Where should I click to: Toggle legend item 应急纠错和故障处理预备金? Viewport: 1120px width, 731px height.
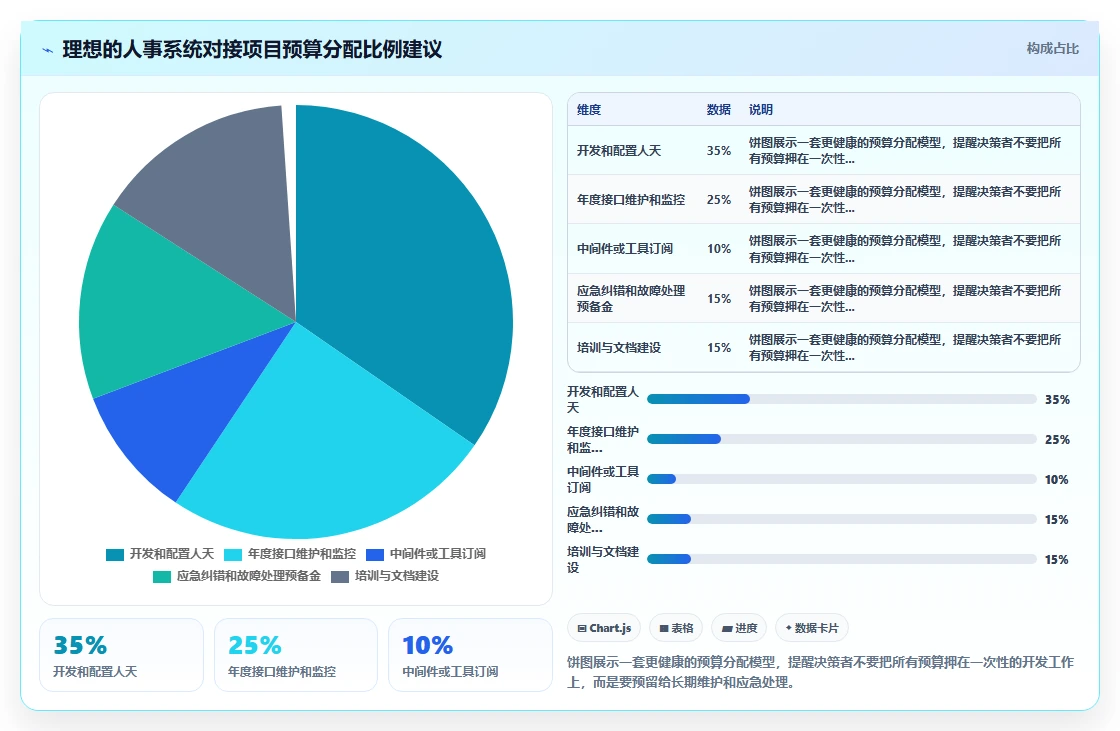[x=237, y=576]
